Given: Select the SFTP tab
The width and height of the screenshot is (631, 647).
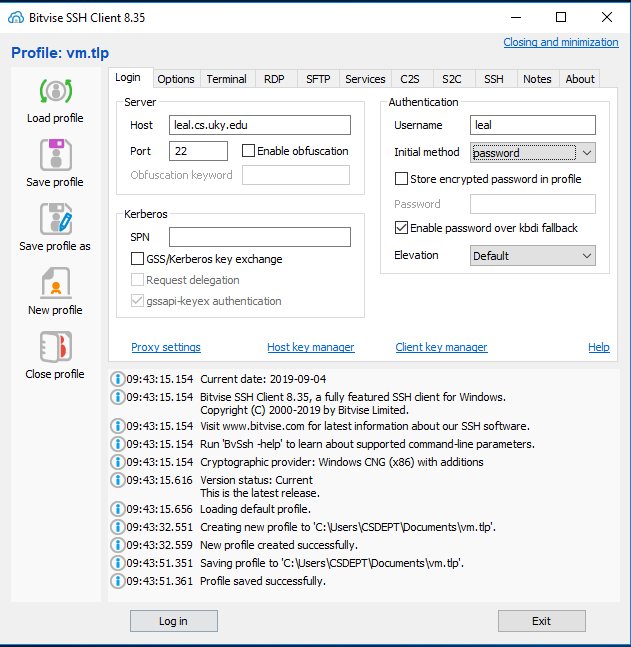Looking at the screenshot, I should click(x=318, y=79).
